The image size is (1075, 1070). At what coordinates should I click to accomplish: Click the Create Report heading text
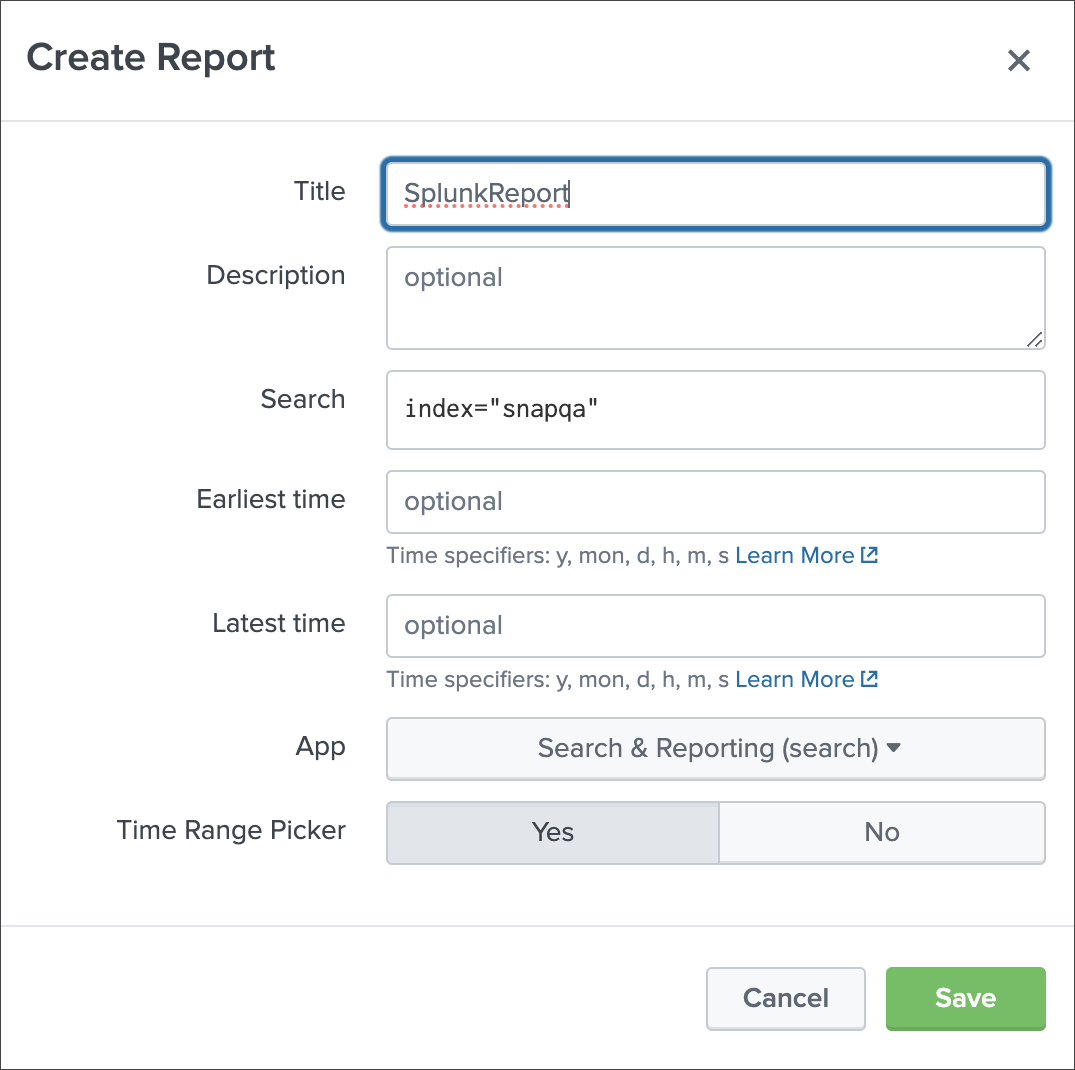(x=150, y=58)
